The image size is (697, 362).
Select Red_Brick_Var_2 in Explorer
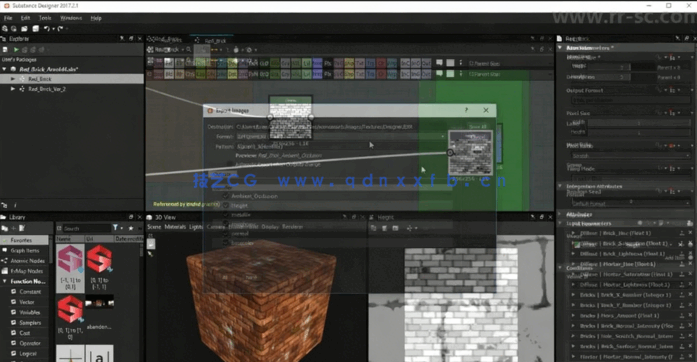tap(47, 89)
